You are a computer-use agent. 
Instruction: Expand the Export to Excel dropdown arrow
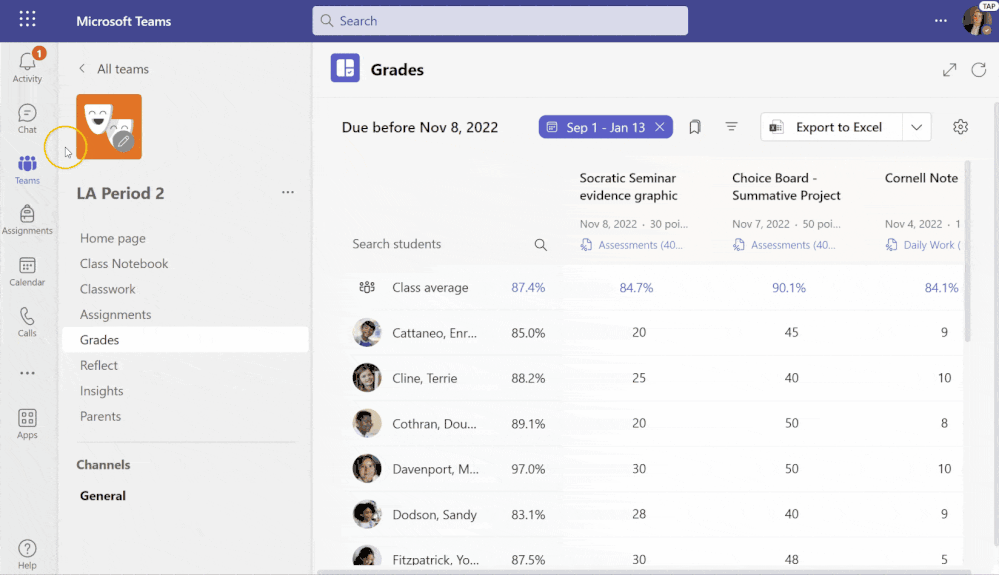916,127
